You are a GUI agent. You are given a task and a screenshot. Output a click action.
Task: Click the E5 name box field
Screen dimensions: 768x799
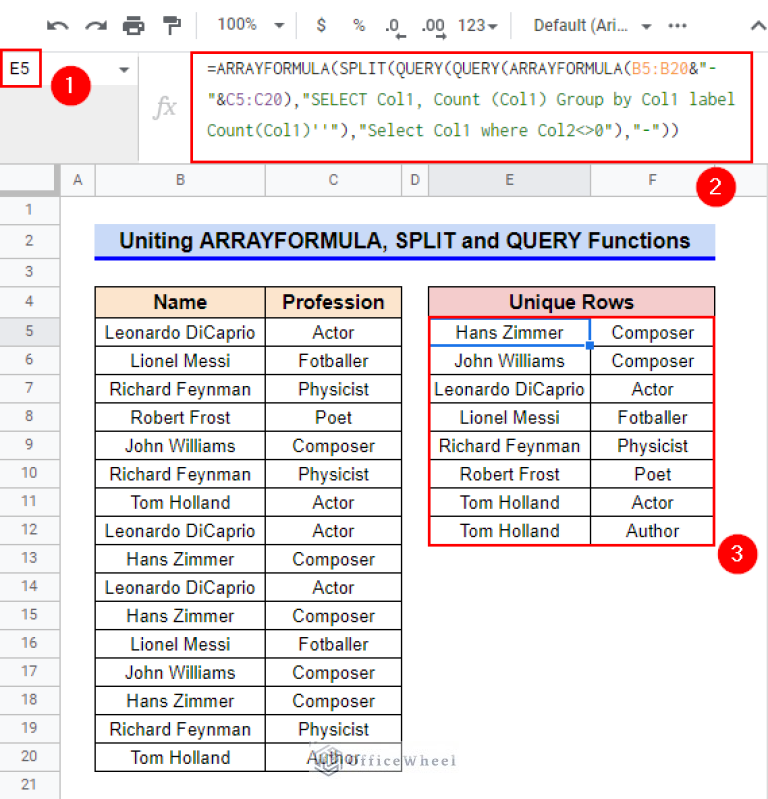(22, 70)
